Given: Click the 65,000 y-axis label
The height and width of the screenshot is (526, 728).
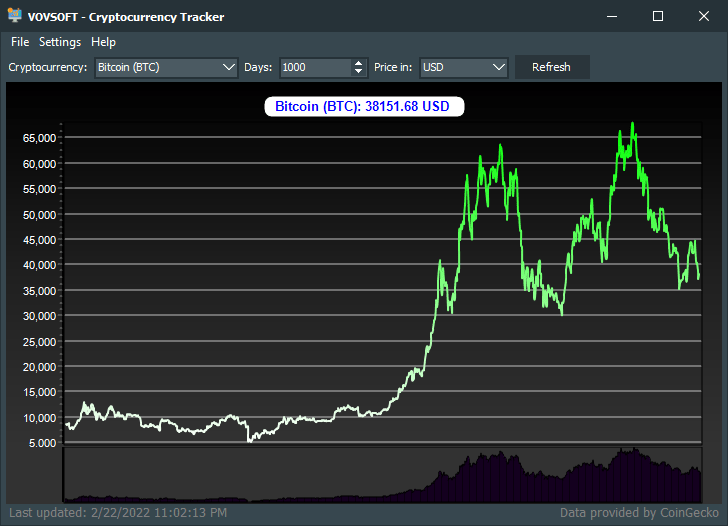Looking at the screenshot, I should pos(38,138).
